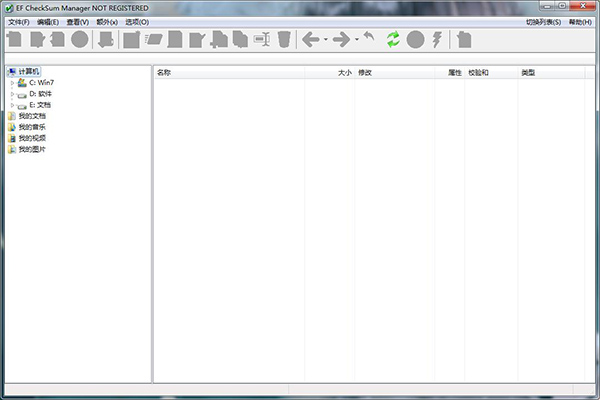Expand the C: Win7 drive node
600x400 pixels.
pos(12,83)
